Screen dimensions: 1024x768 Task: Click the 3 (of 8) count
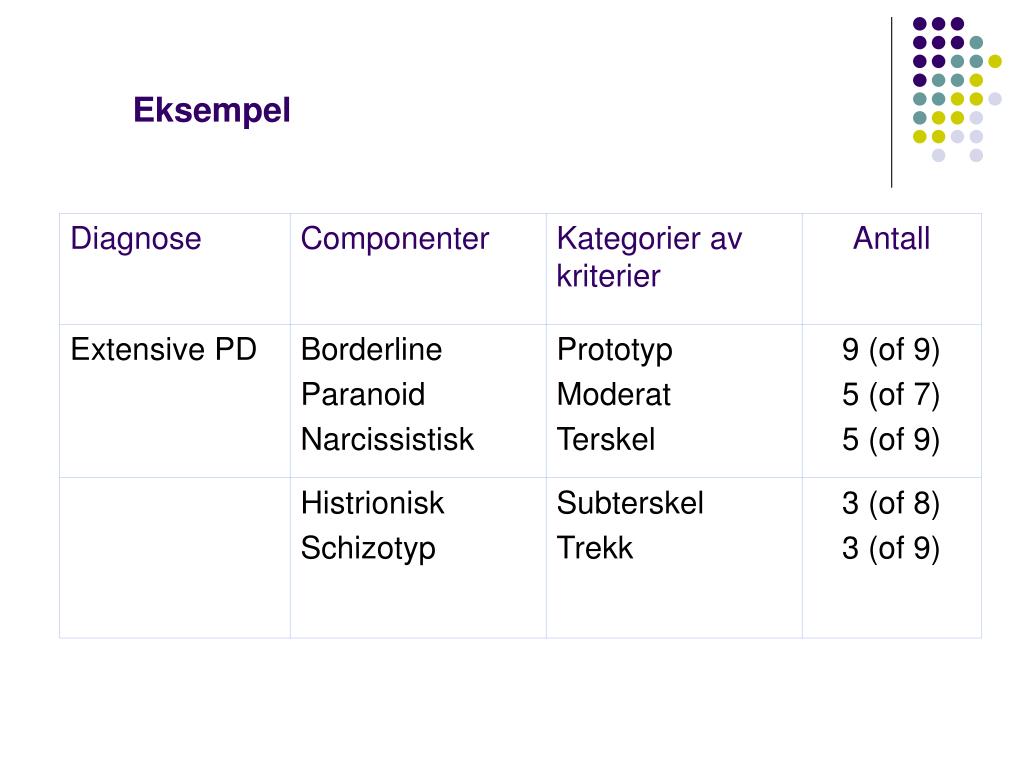point(891,504)
